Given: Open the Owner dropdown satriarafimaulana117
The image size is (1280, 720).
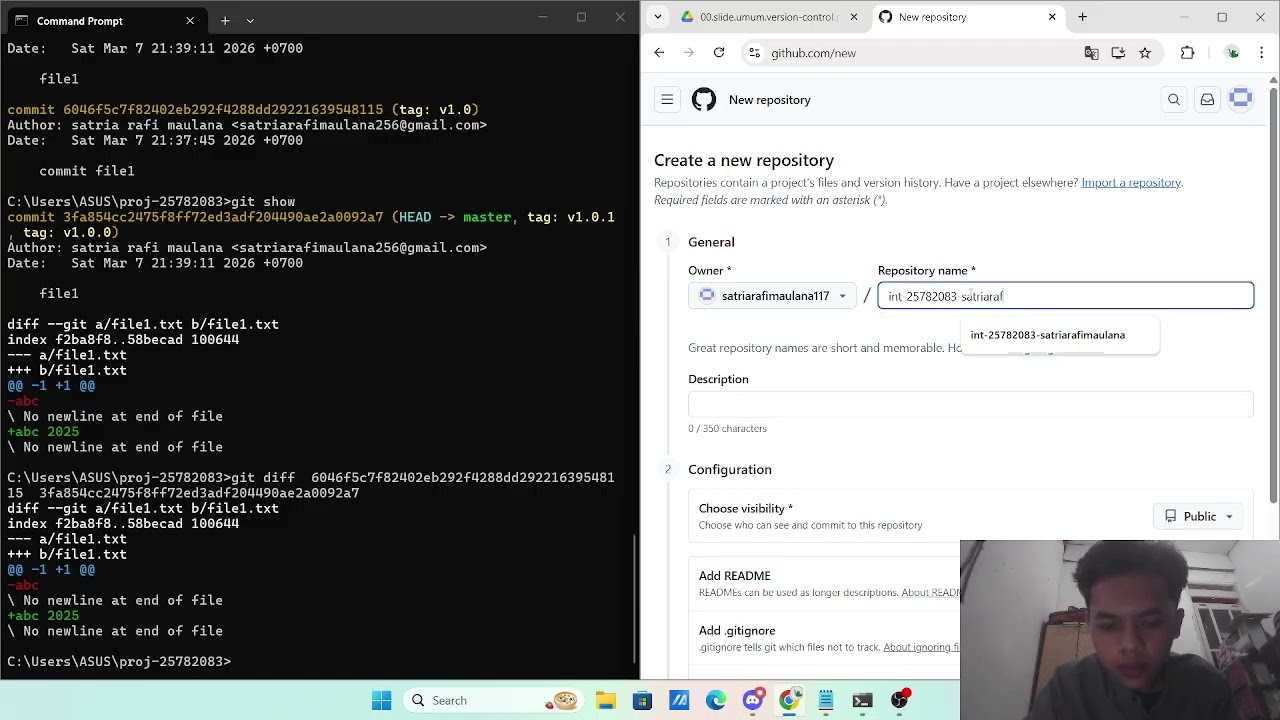Looking at the screenshot, I should click(x=773, y=296).
